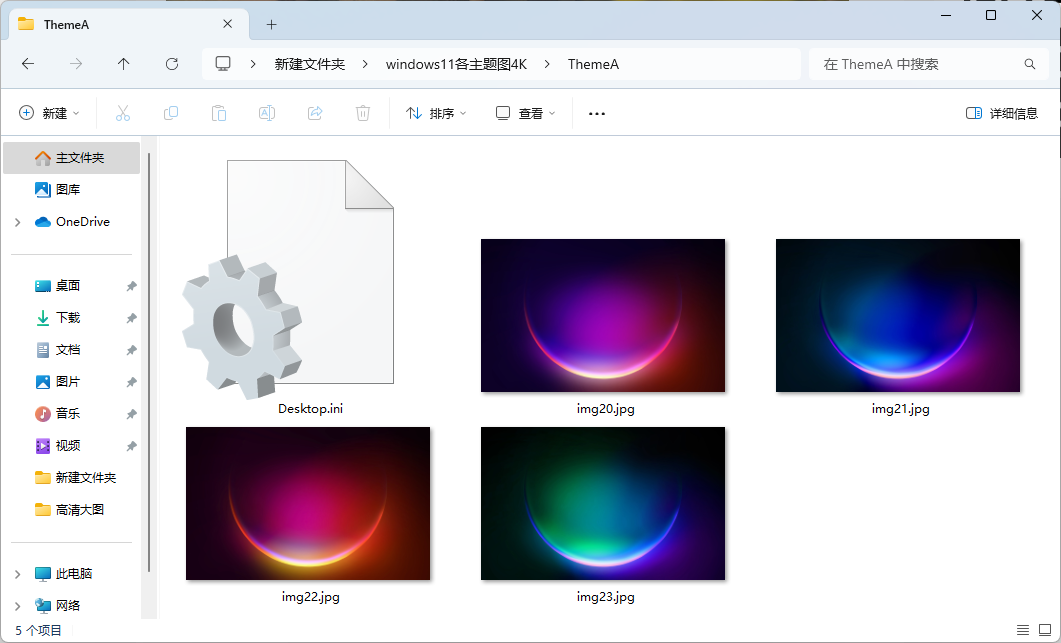Image resolution: width=1061 pixels, height=643 pixels.
Task: Expand the OneDrive tree node
Action: [18, 222]
